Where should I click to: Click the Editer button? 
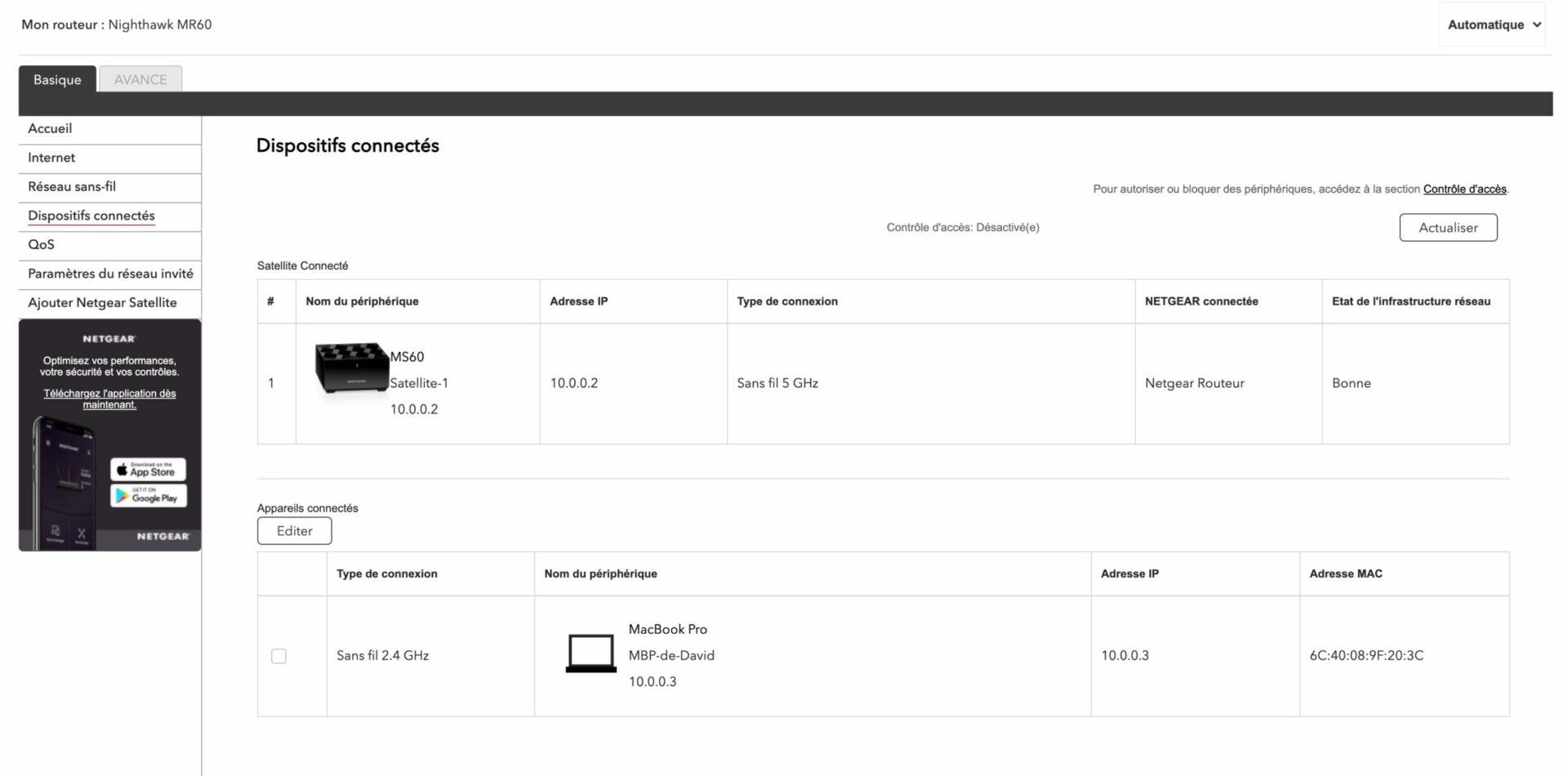[x=294, y=531]
